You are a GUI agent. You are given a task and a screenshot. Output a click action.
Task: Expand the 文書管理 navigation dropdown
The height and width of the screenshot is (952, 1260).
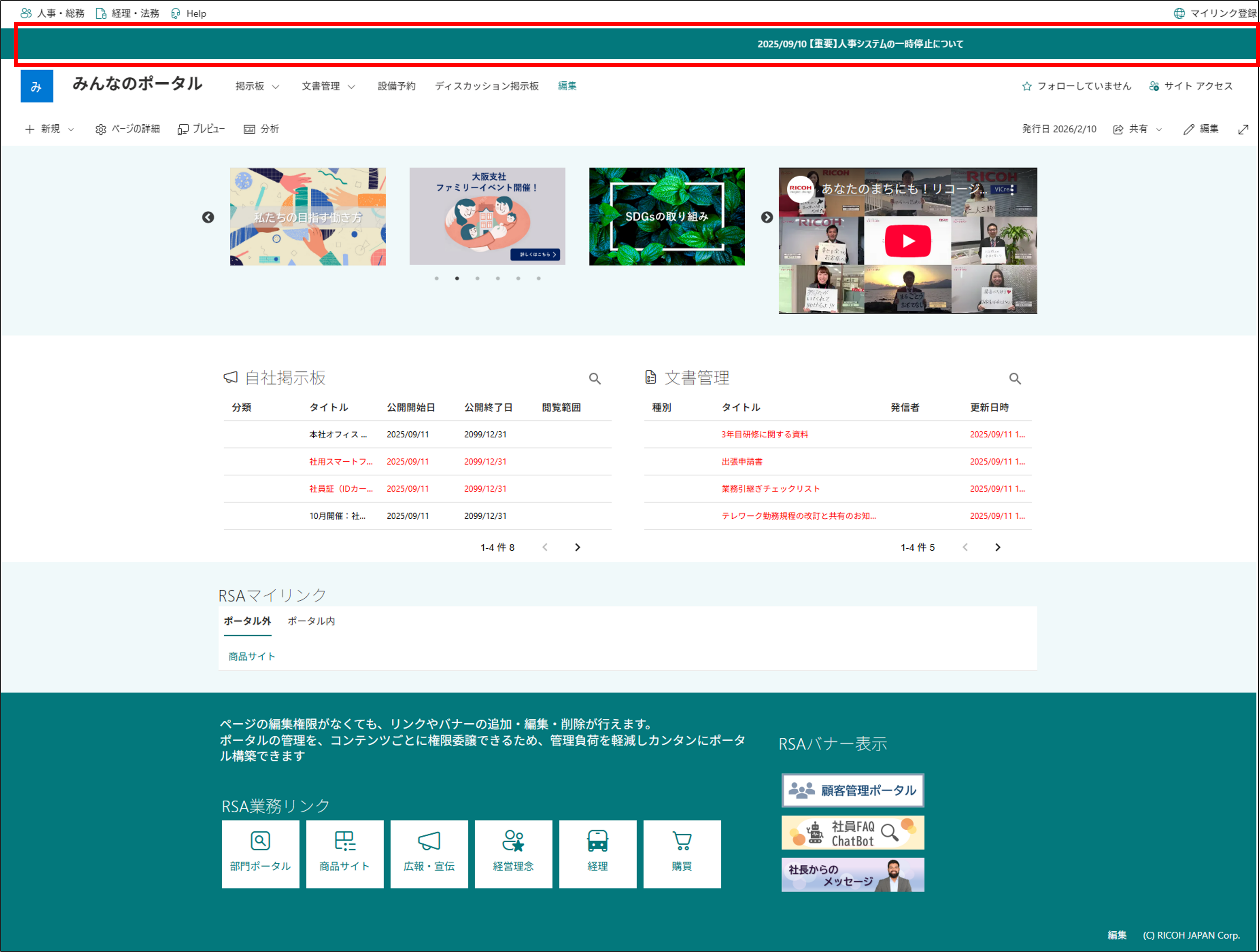(x=351, y=87)
